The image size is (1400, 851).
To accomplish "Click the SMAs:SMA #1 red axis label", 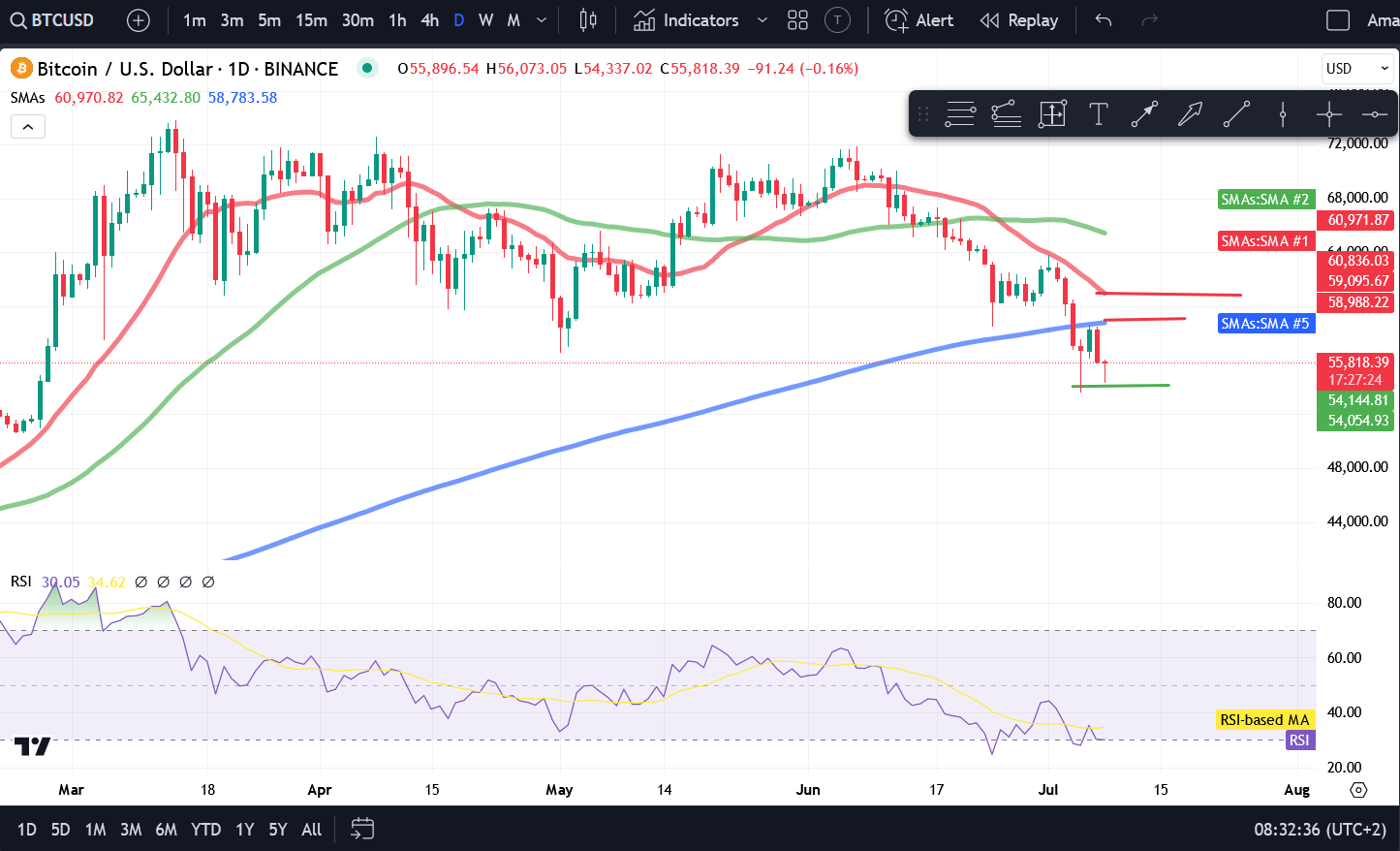I will pos(1265,241).
